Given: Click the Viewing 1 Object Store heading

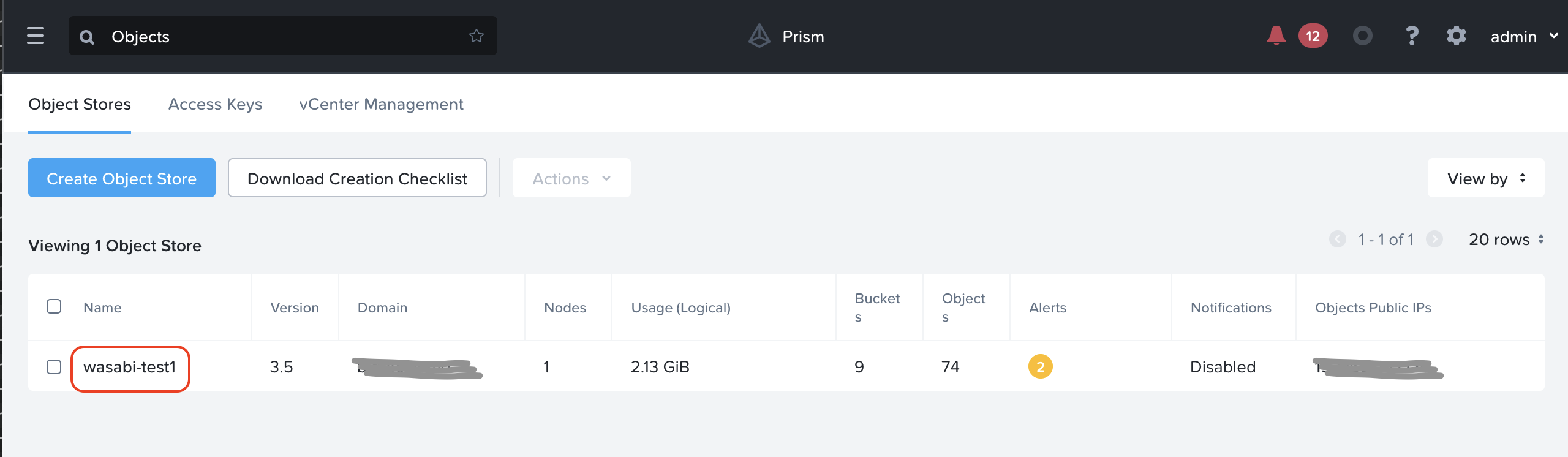Looking at the screenshot, I should point(115,246).
